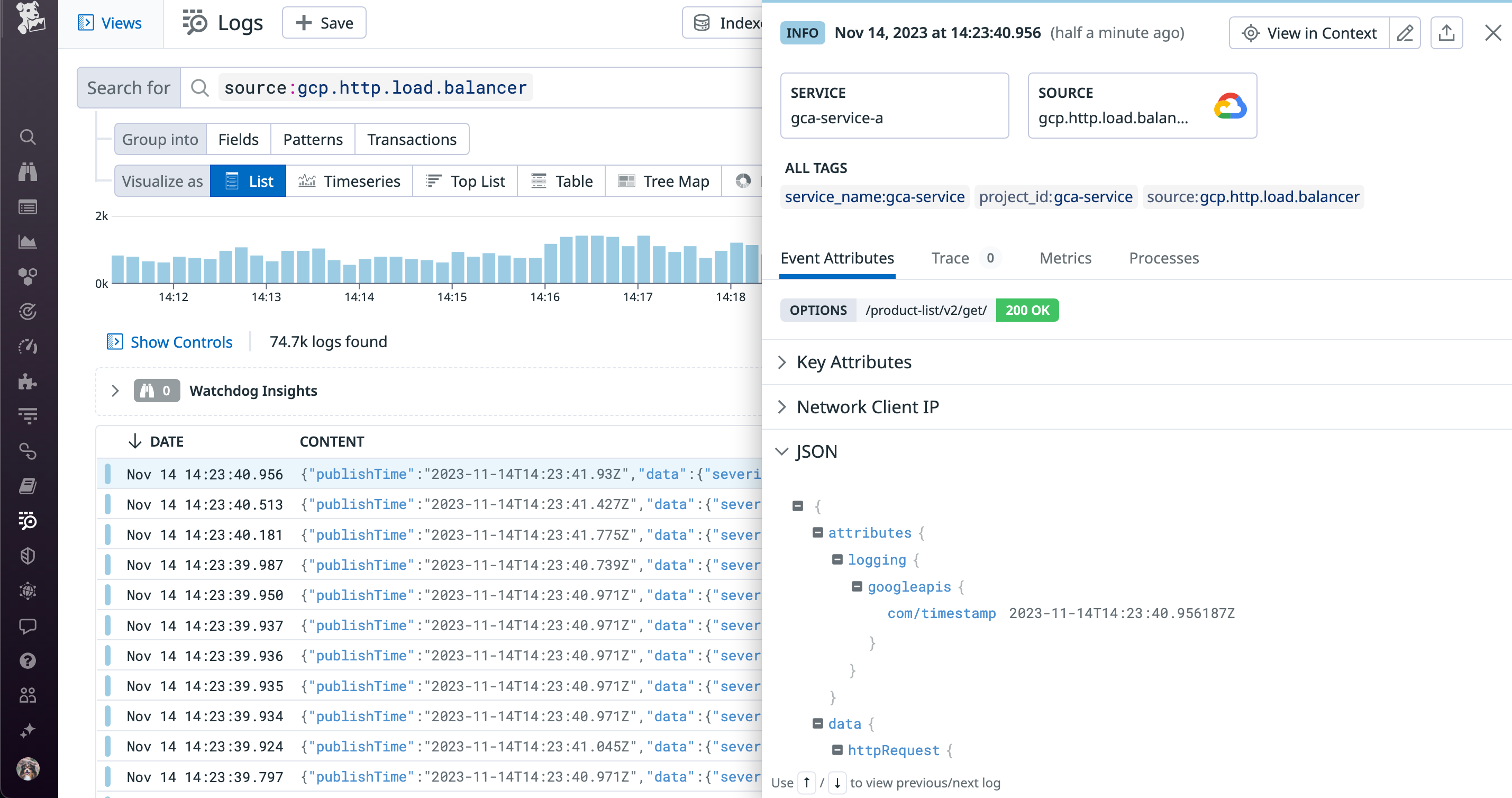Viewport: 1512px width, 798px height.
Task: Click the service_name:gca-service tag
Action: click(x=875, y=197)
